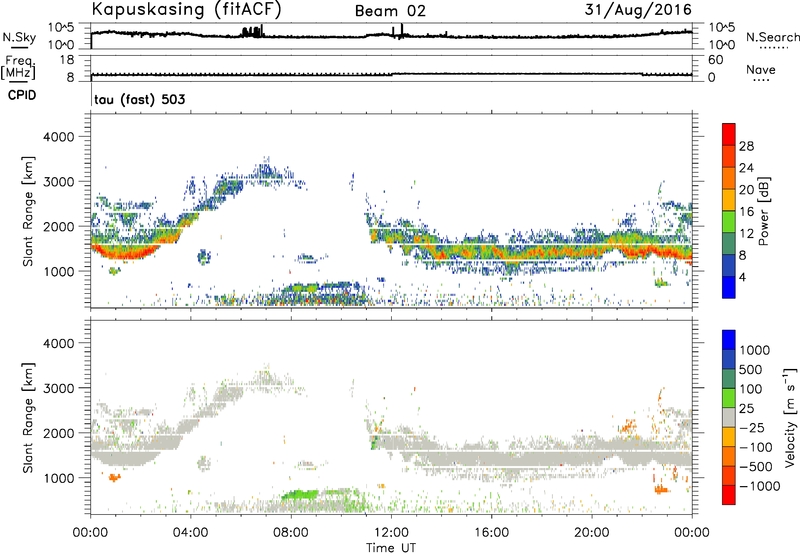The image size is (800, 554).
Task: Click the '4000' tick in power panel
Action: tap(59, 137)
